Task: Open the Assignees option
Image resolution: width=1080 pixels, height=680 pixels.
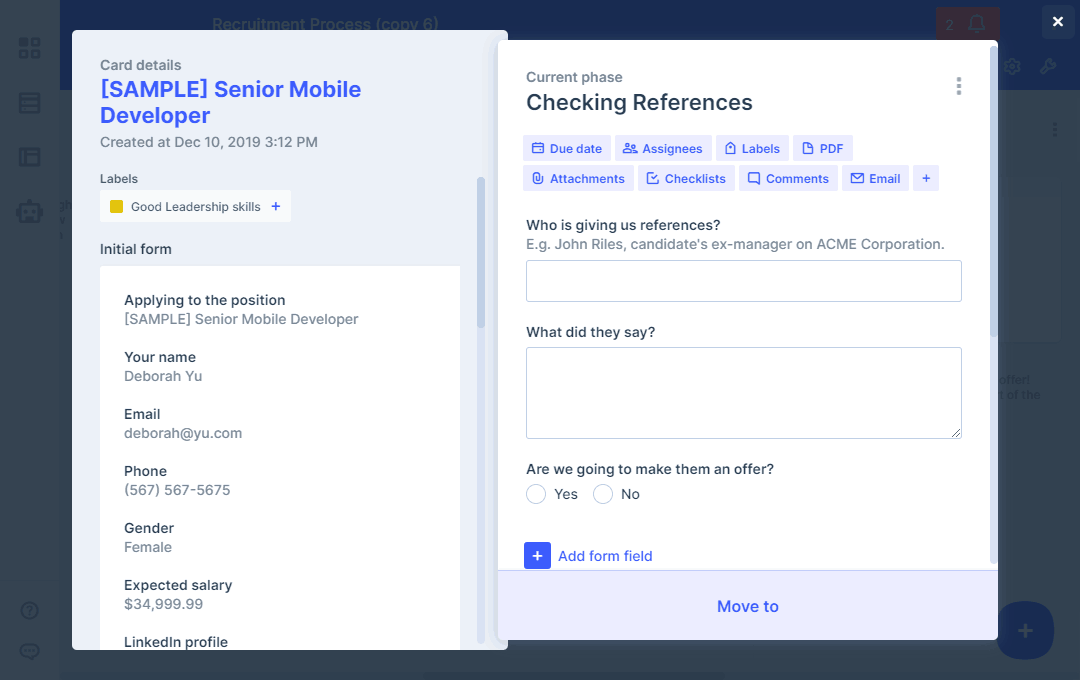Action: click(662, 149)
